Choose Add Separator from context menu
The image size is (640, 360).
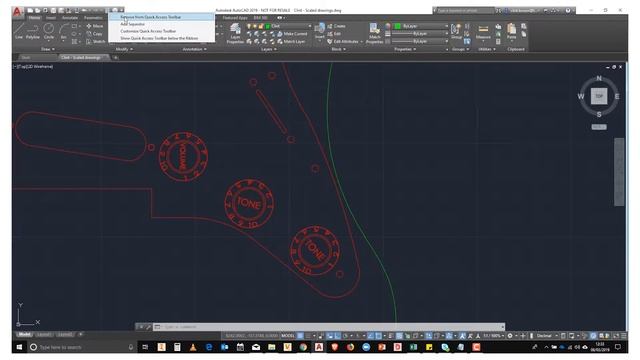point(161,24)
